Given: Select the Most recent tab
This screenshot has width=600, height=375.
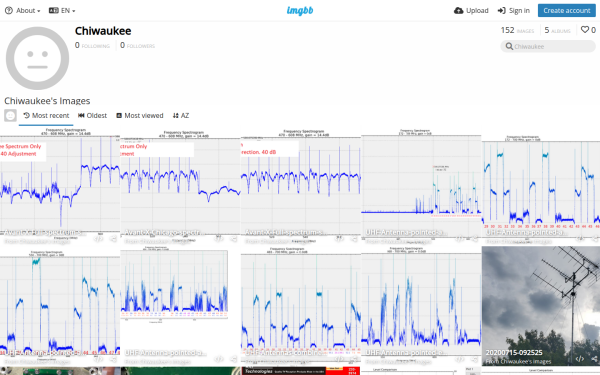Looking at the screenshot, I should click(x=46, y=116).
